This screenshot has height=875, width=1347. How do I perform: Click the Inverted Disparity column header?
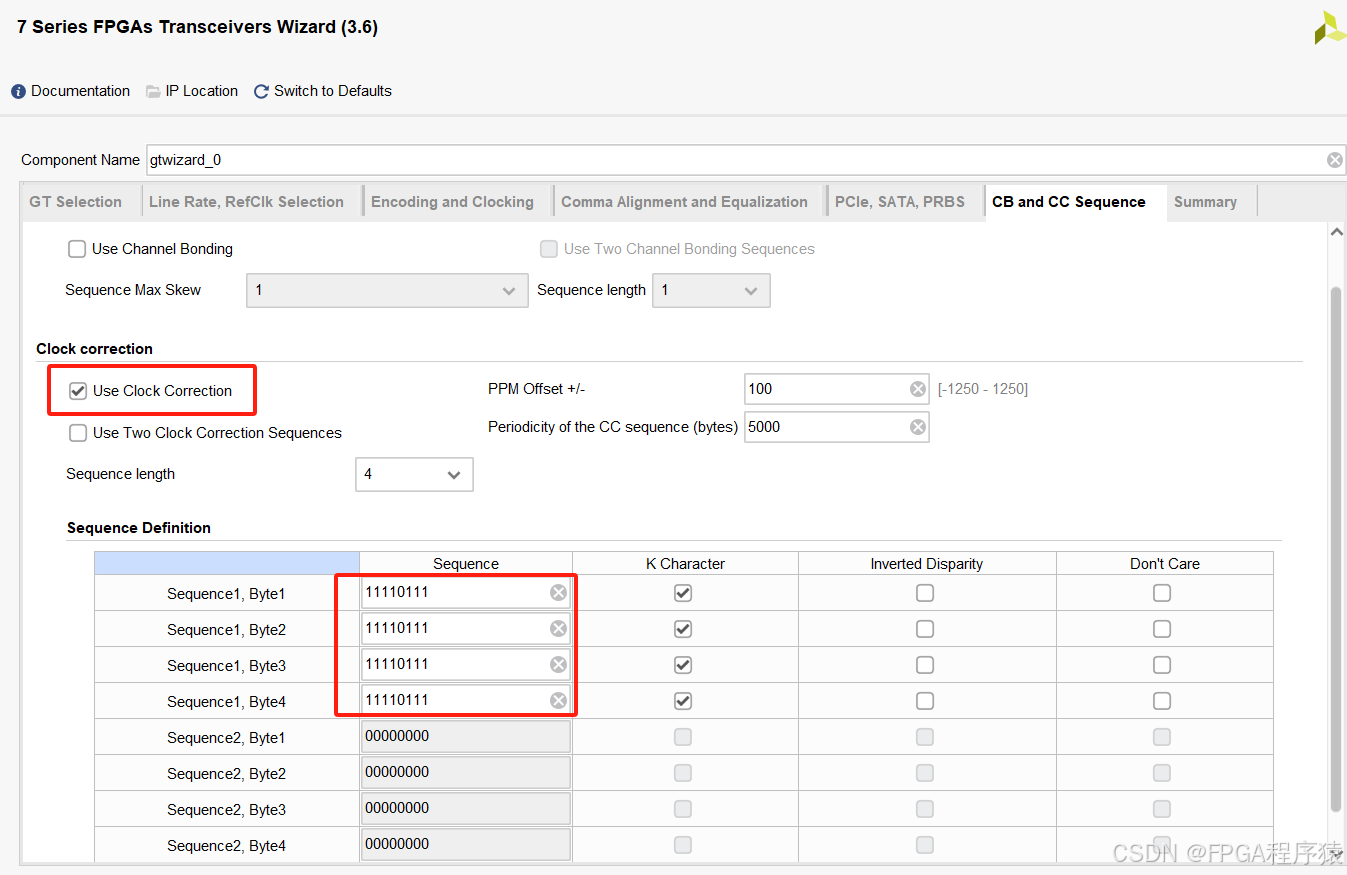[927, 564]
